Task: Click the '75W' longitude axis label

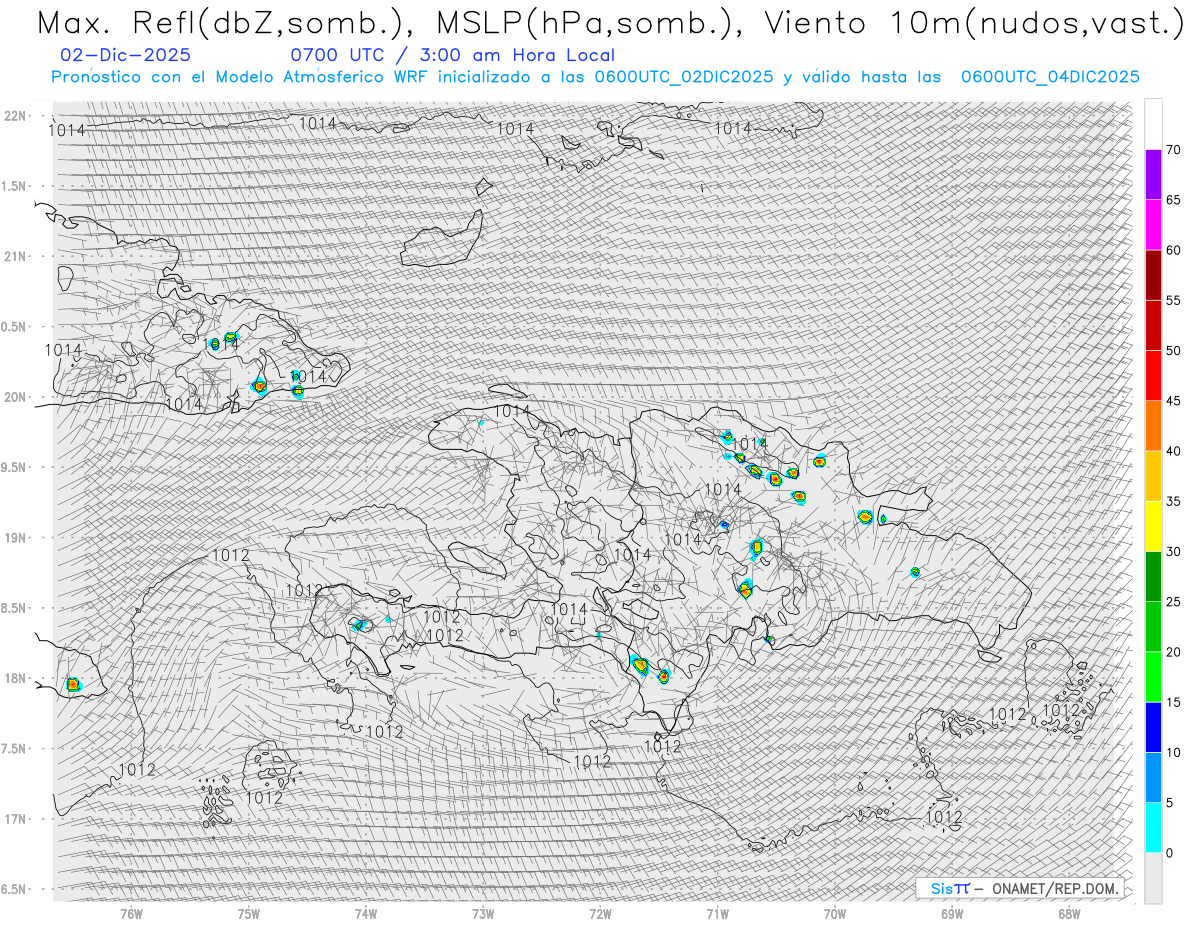Action: 249,912
